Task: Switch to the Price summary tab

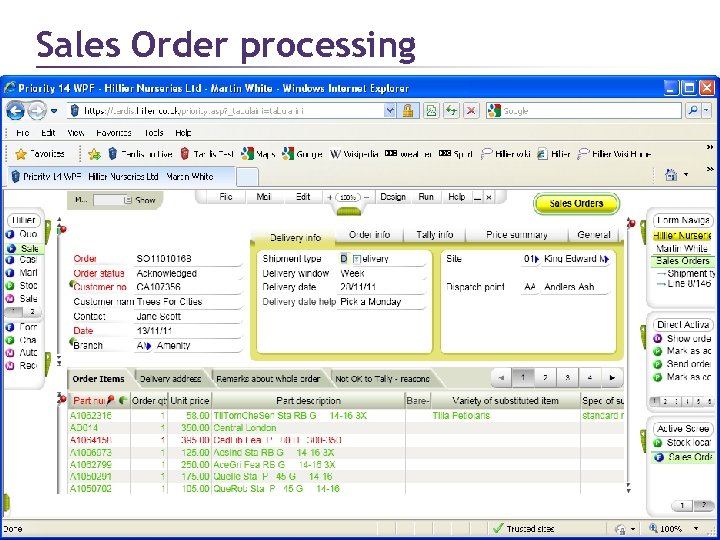Action: tap(517, 235)
